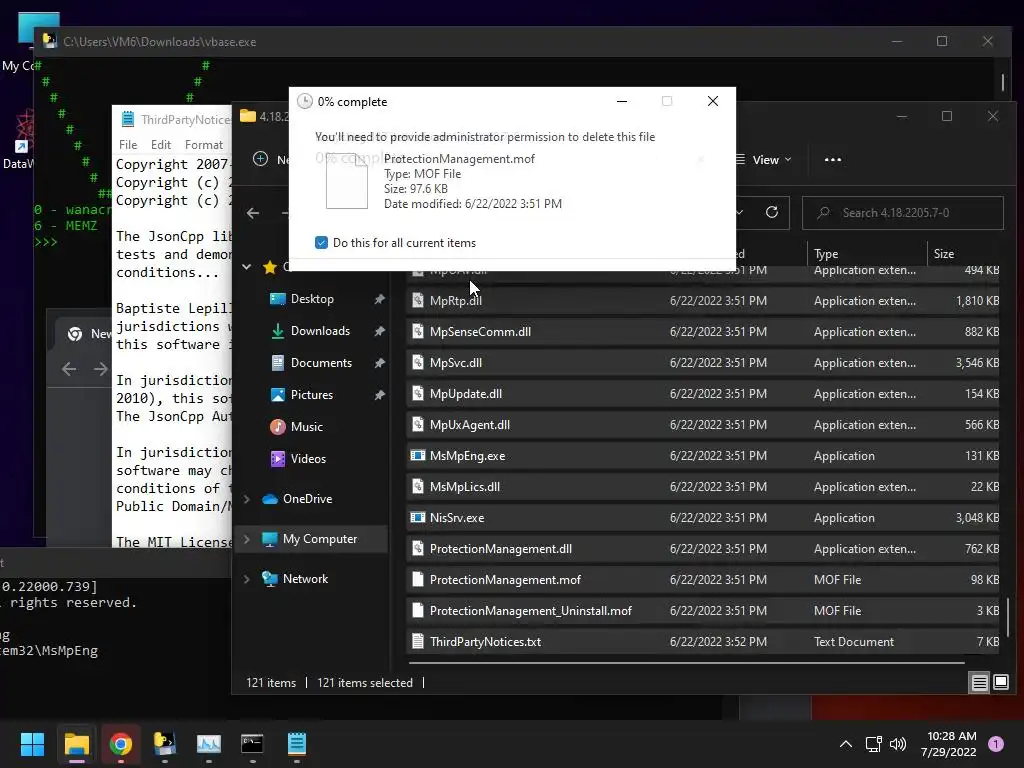The height and width of the screenshot is (768, 1024).
Task: Select the ProtectionManagement.dll file
Action: [703, 549]
